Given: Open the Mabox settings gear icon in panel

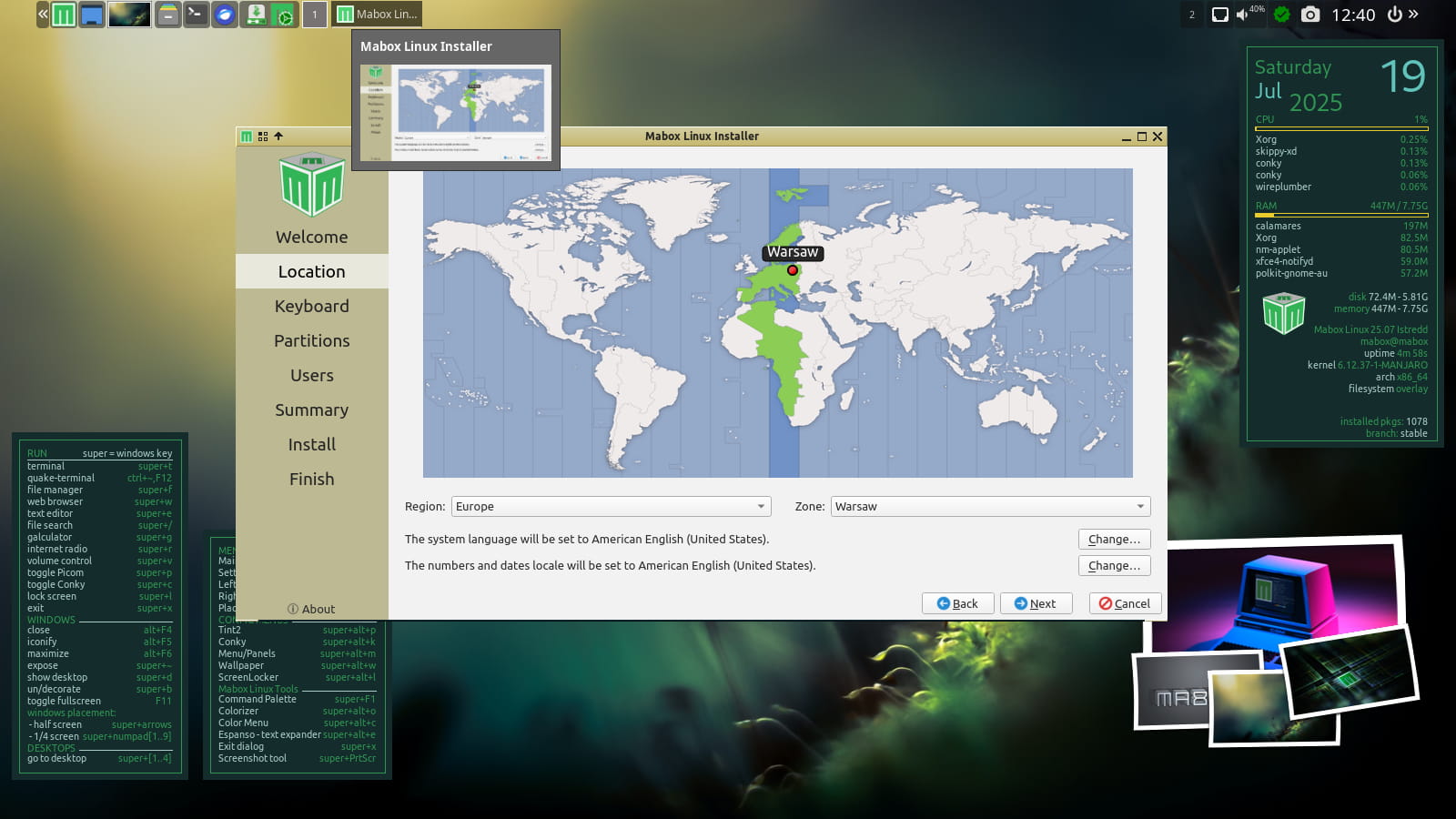Looking at the screenshot, I should coord(284,15).
